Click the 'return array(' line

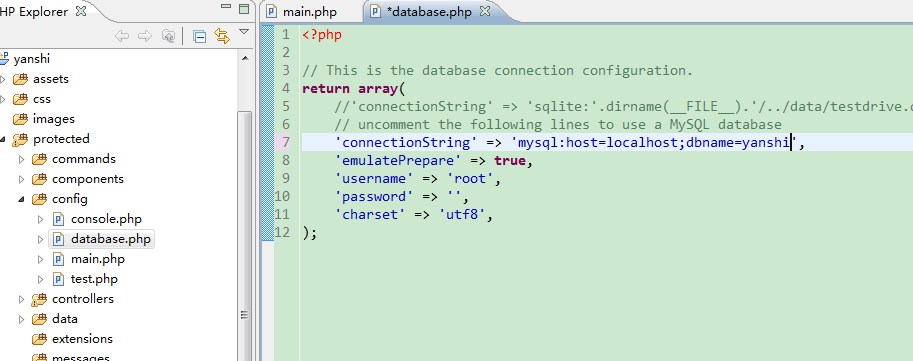(353, 89)
